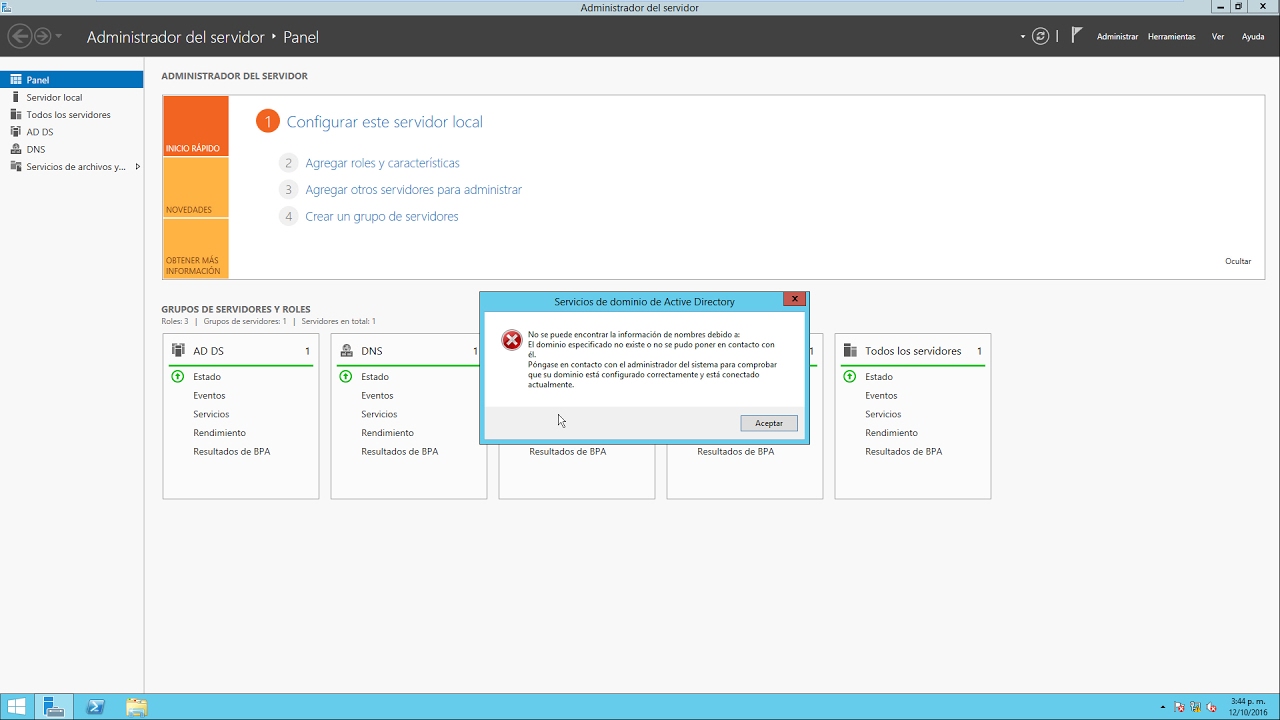Open Resultados de BPA in Todos los servidores
Screen dimensions: 1280x720
tap(903, 452)
